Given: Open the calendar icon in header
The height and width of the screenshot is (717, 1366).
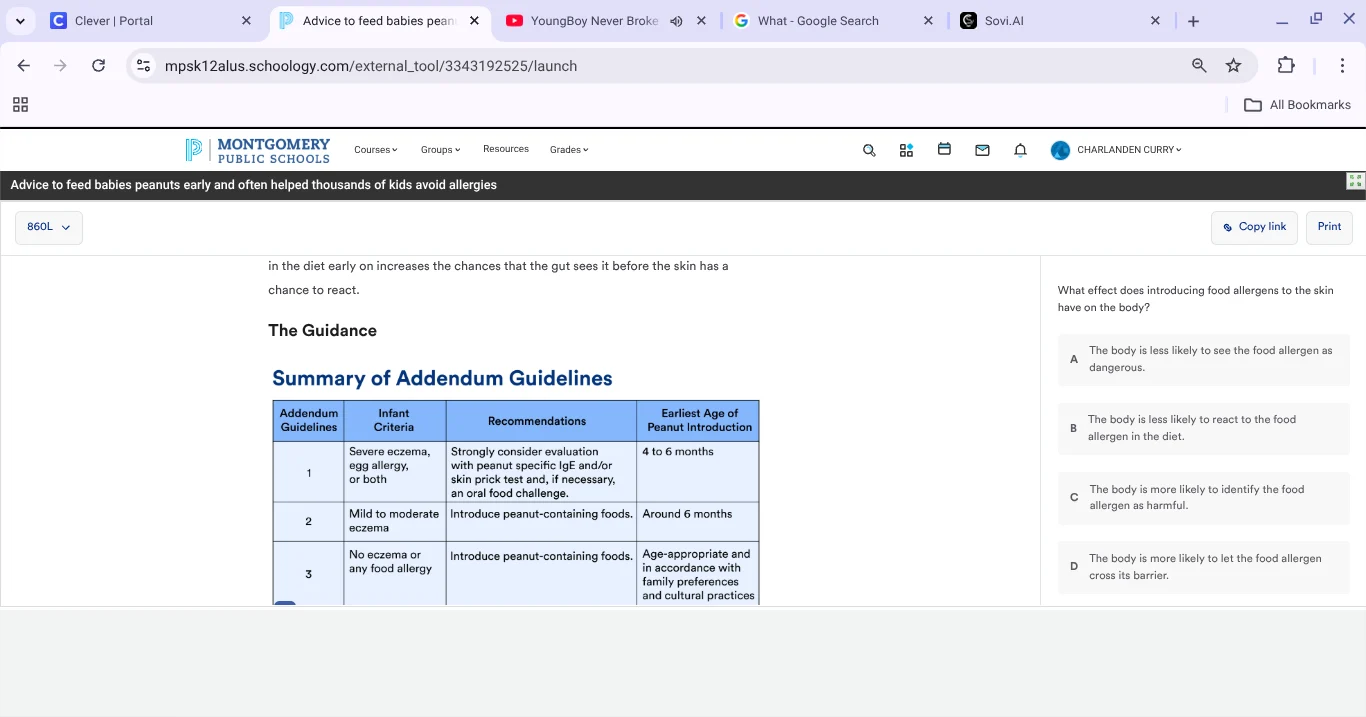Looking at the screenshot, I should 944,149.
